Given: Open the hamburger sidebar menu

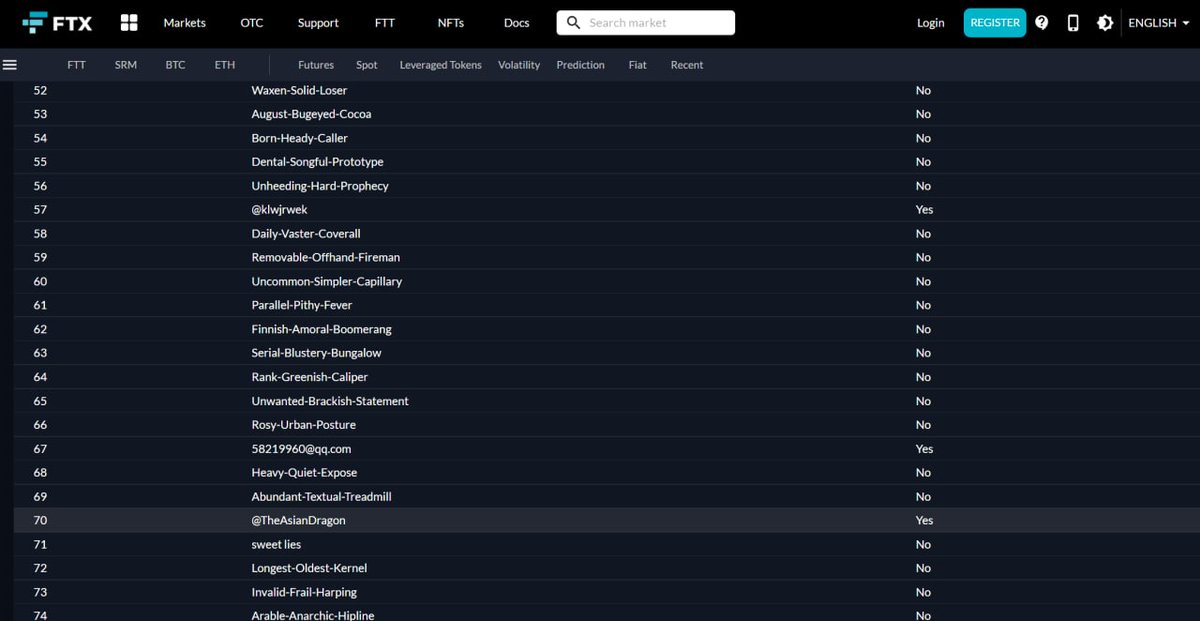Looking at the screenshot, I should (x=10, y=65).
